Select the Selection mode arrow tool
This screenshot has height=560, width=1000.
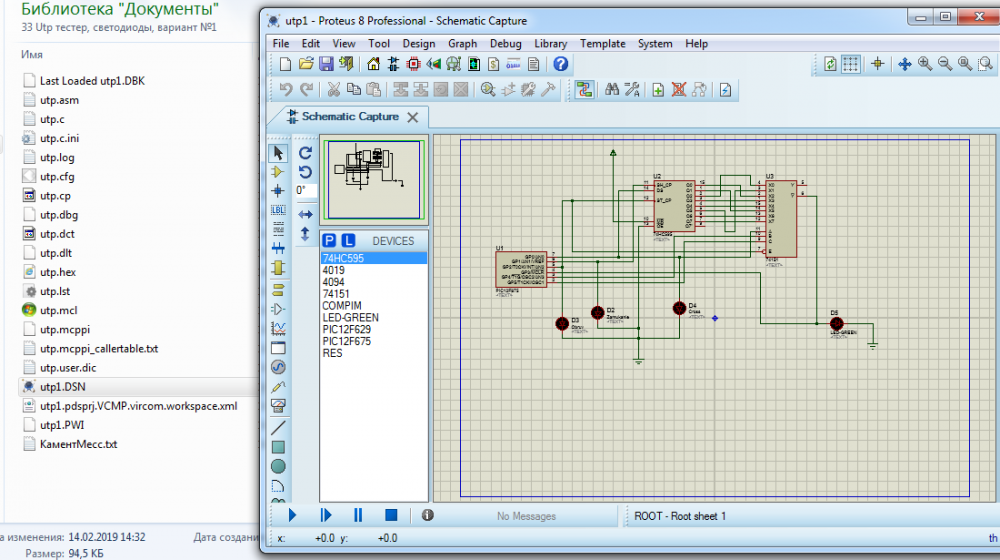tap(278, 153)
